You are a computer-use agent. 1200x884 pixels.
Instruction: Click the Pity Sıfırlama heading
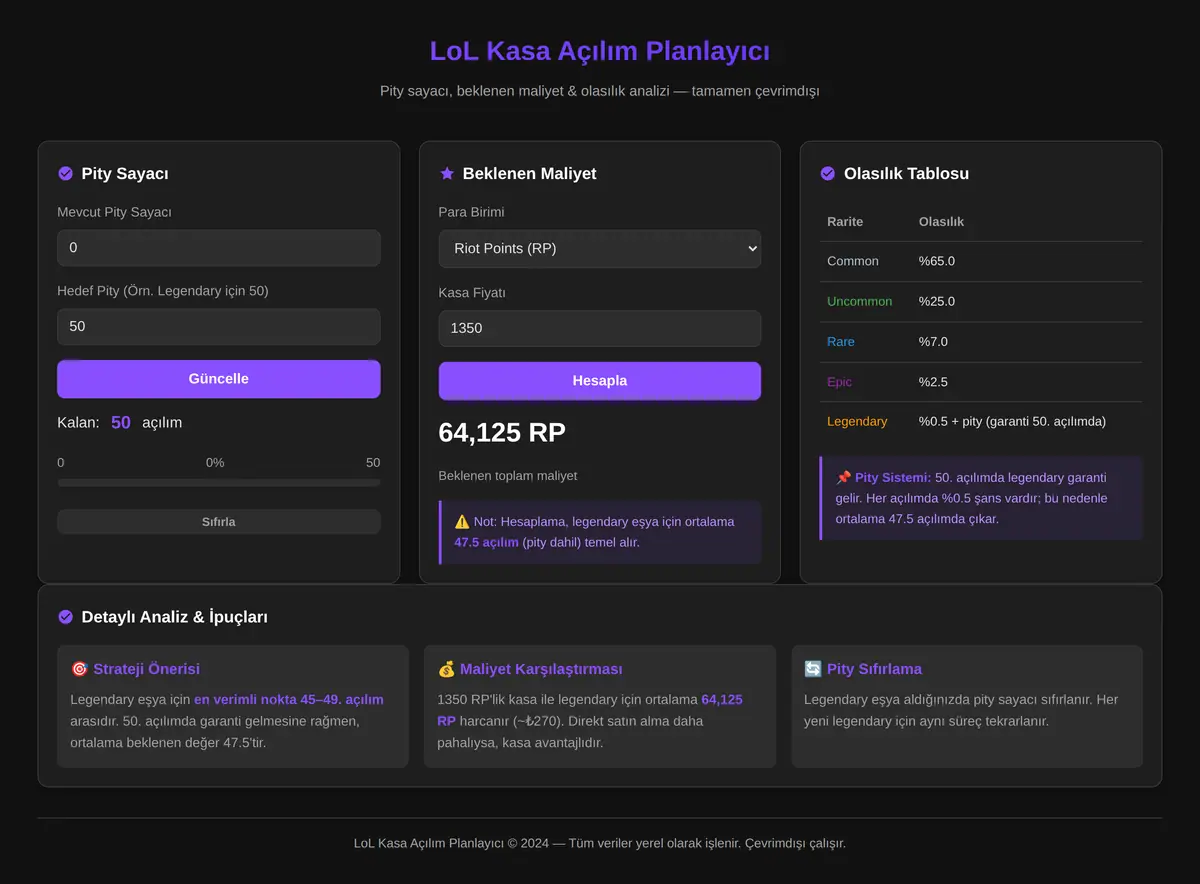(875, 669)
